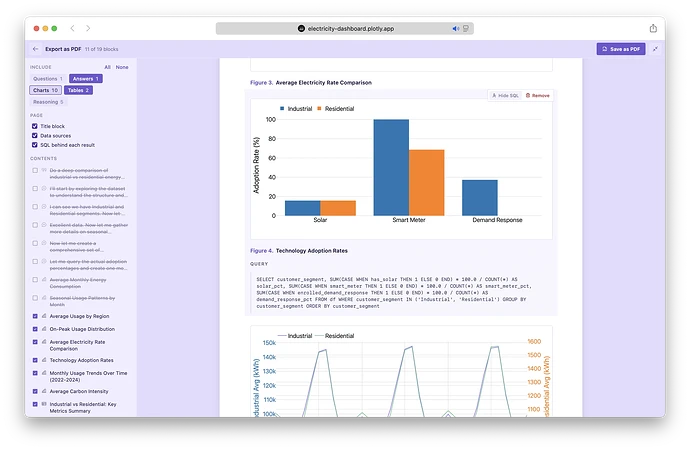Click the back arrow beside Export as PDF
This screenshot has height=449, width=690.
pyautogui.click(x=36, y=49)
